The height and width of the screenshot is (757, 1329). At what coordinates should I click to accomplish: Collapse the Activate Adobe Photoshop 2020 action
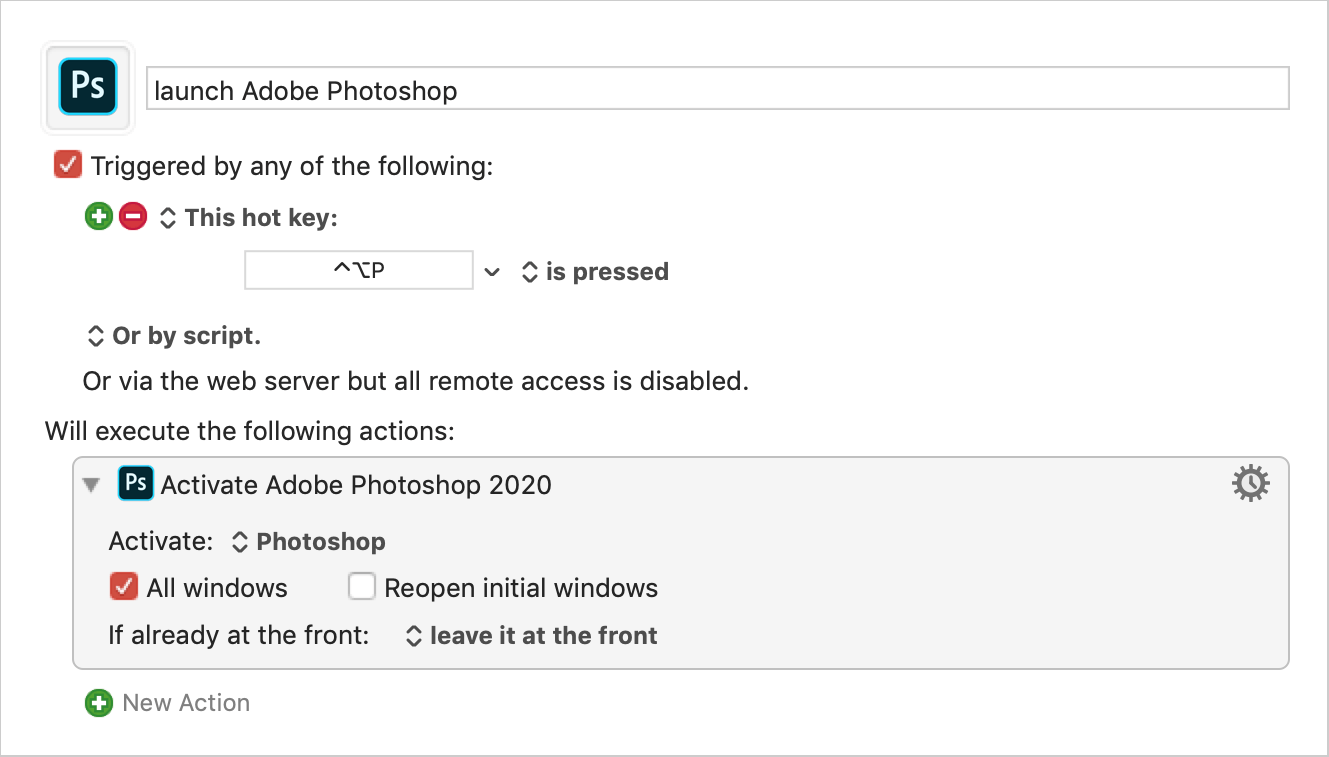pyautogui.click(x=92, y=485)
